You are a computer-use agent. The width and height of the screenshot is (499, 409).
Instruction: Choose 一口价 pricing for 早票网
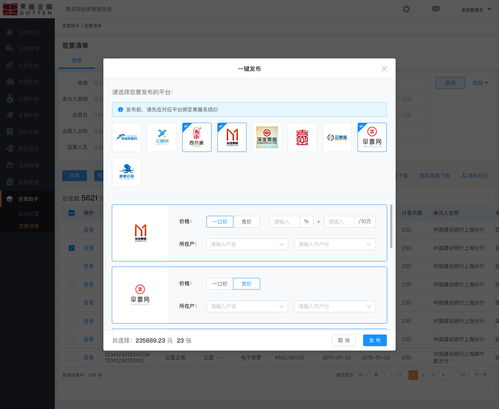pos(220,284)
